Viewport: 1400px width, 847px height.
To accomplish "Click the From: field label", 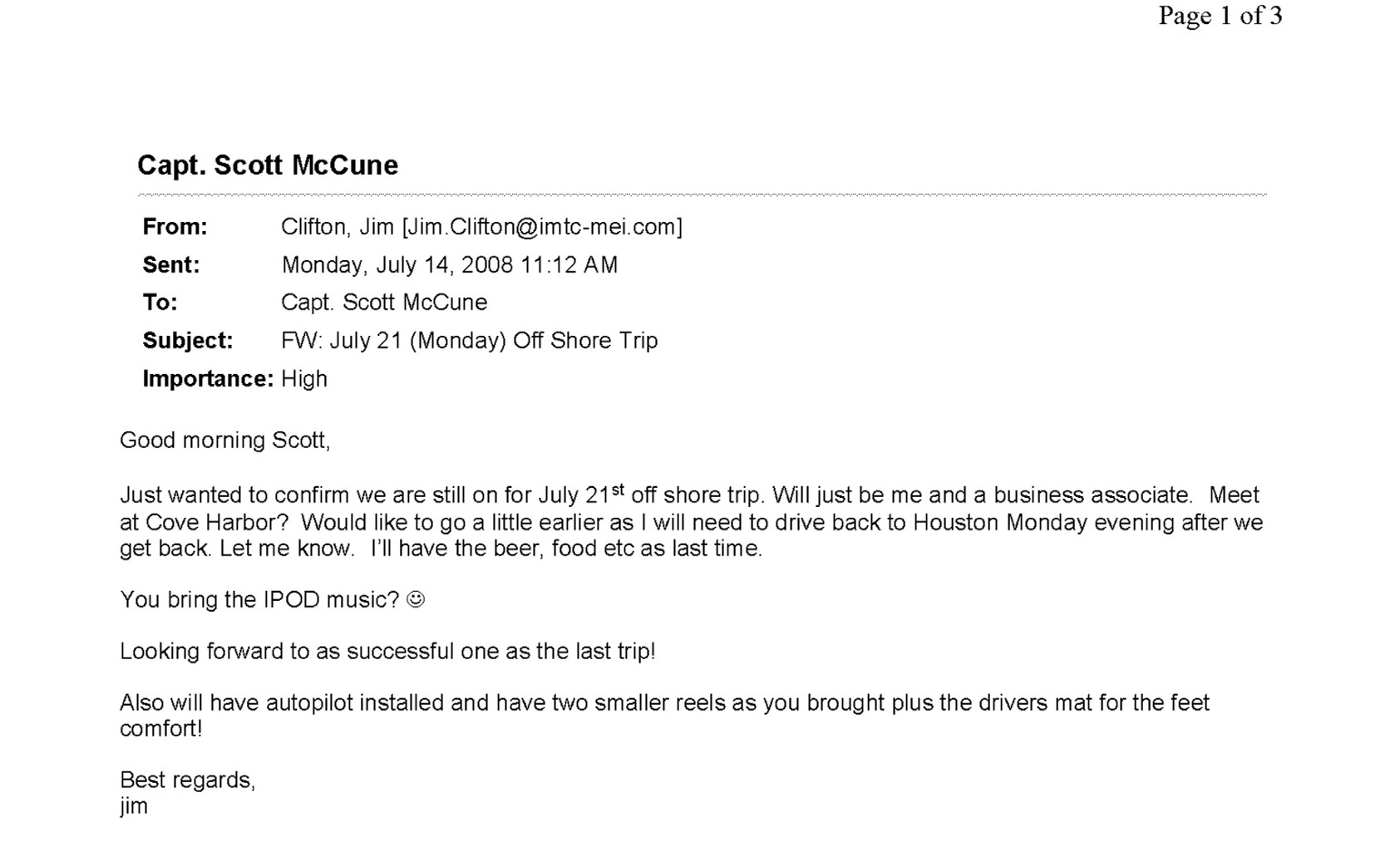I will pos(175,227).
